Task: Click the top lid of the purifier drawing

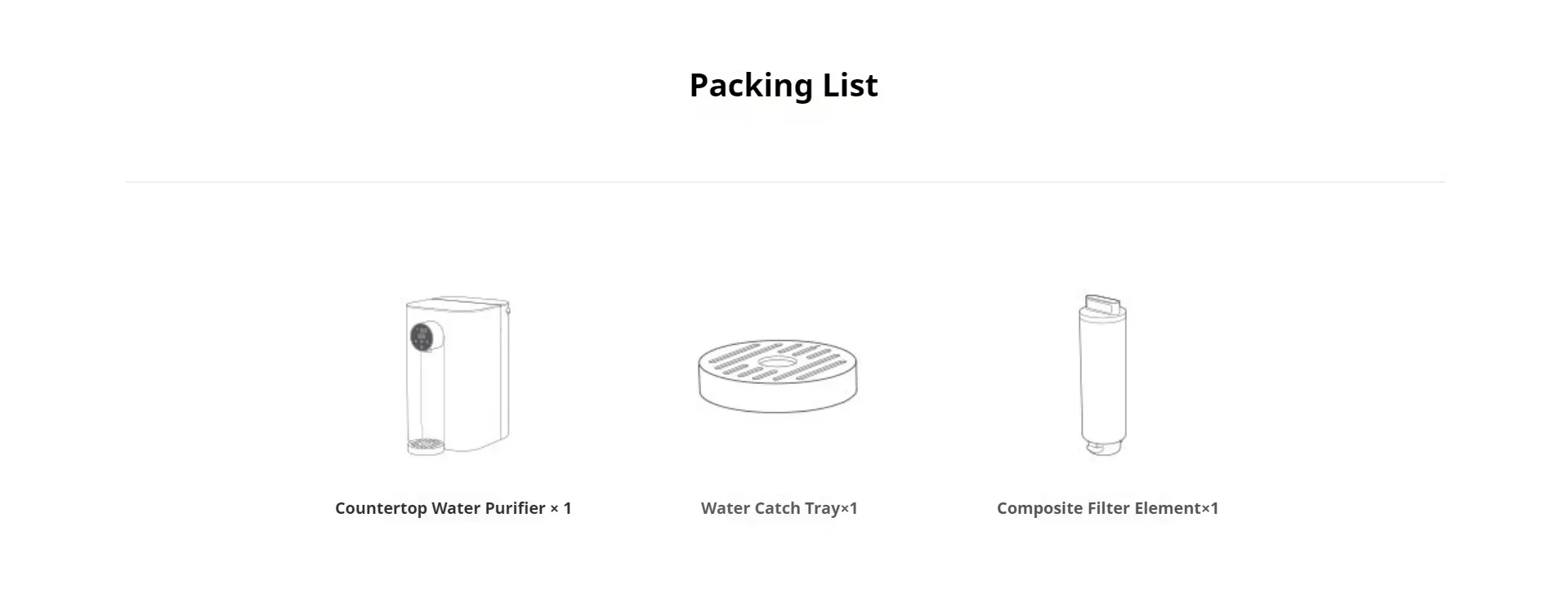Action: tap(458, 302)
